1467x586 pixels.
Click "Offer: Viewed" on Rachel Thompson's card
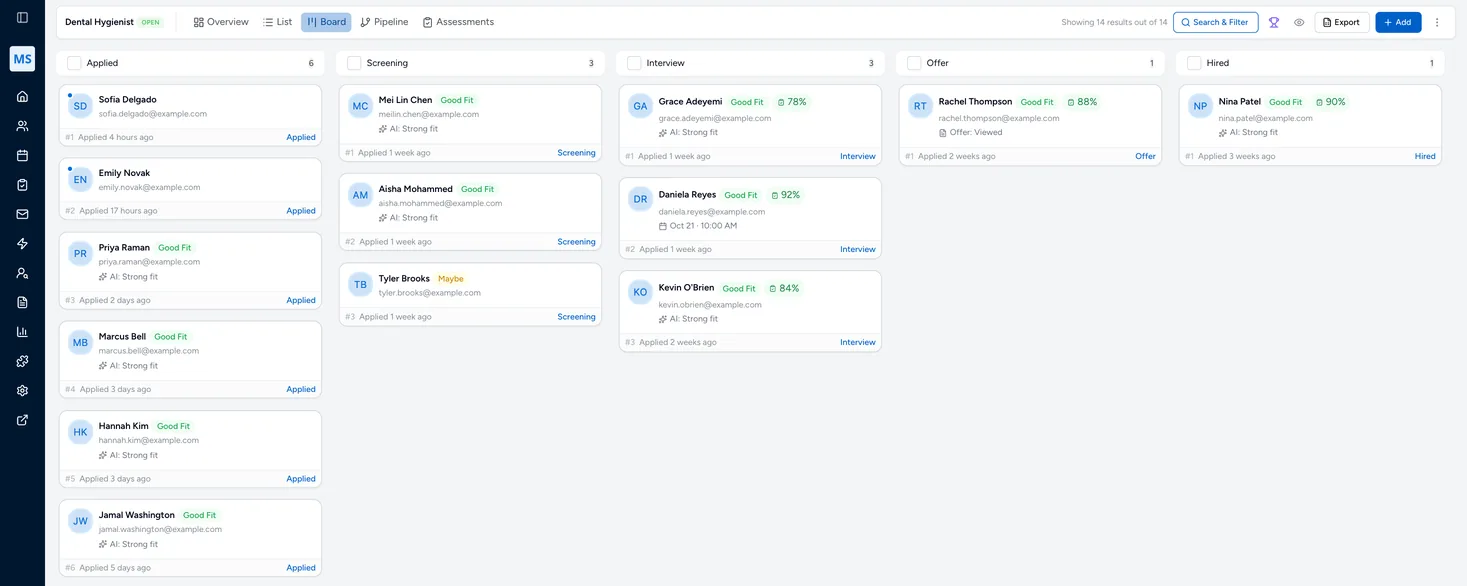[x=970, y=132]
